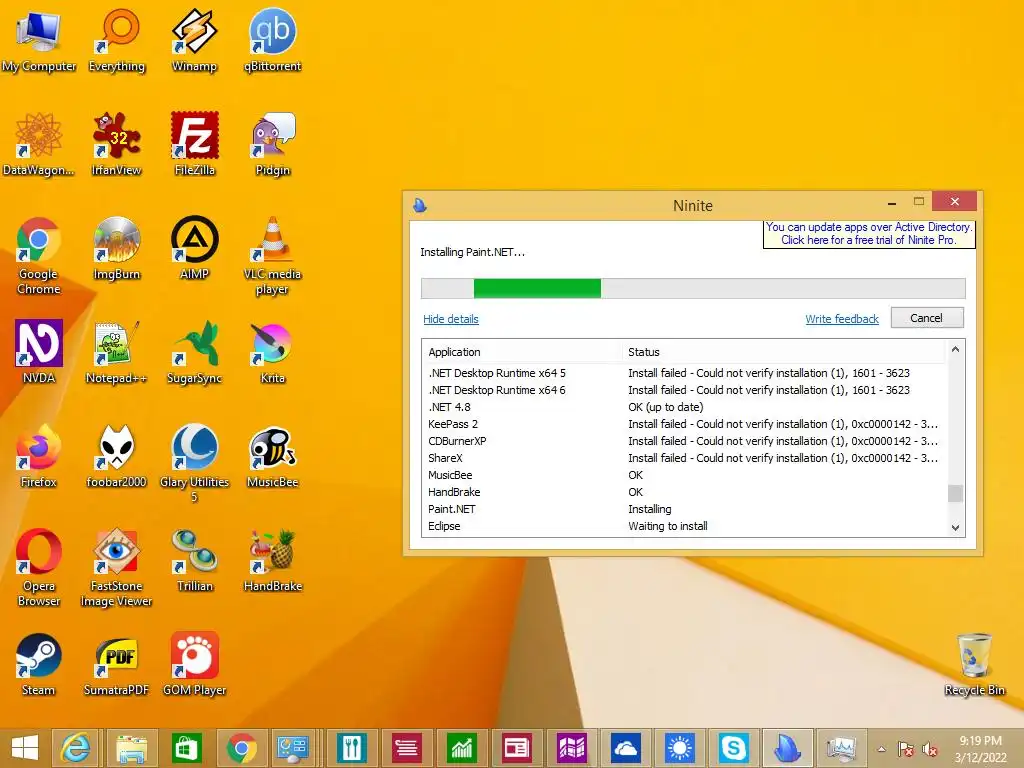Select the .NET 4.8 row
This screenshot has width=1024, height=768.
684,407
